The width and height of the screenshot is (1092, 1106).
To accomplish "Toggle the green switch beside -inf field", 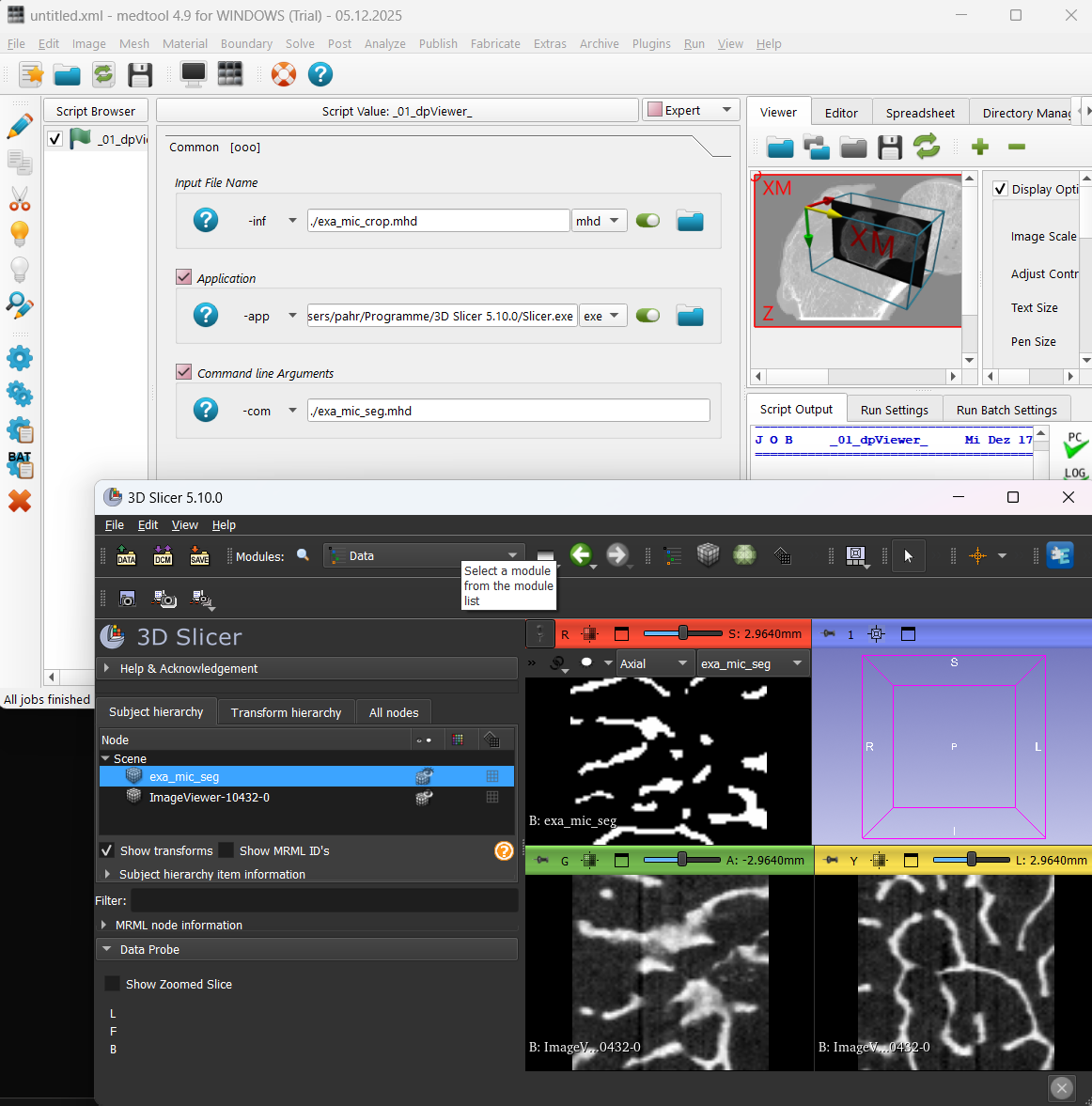I will pyautogui.click(x=647, y=221).
